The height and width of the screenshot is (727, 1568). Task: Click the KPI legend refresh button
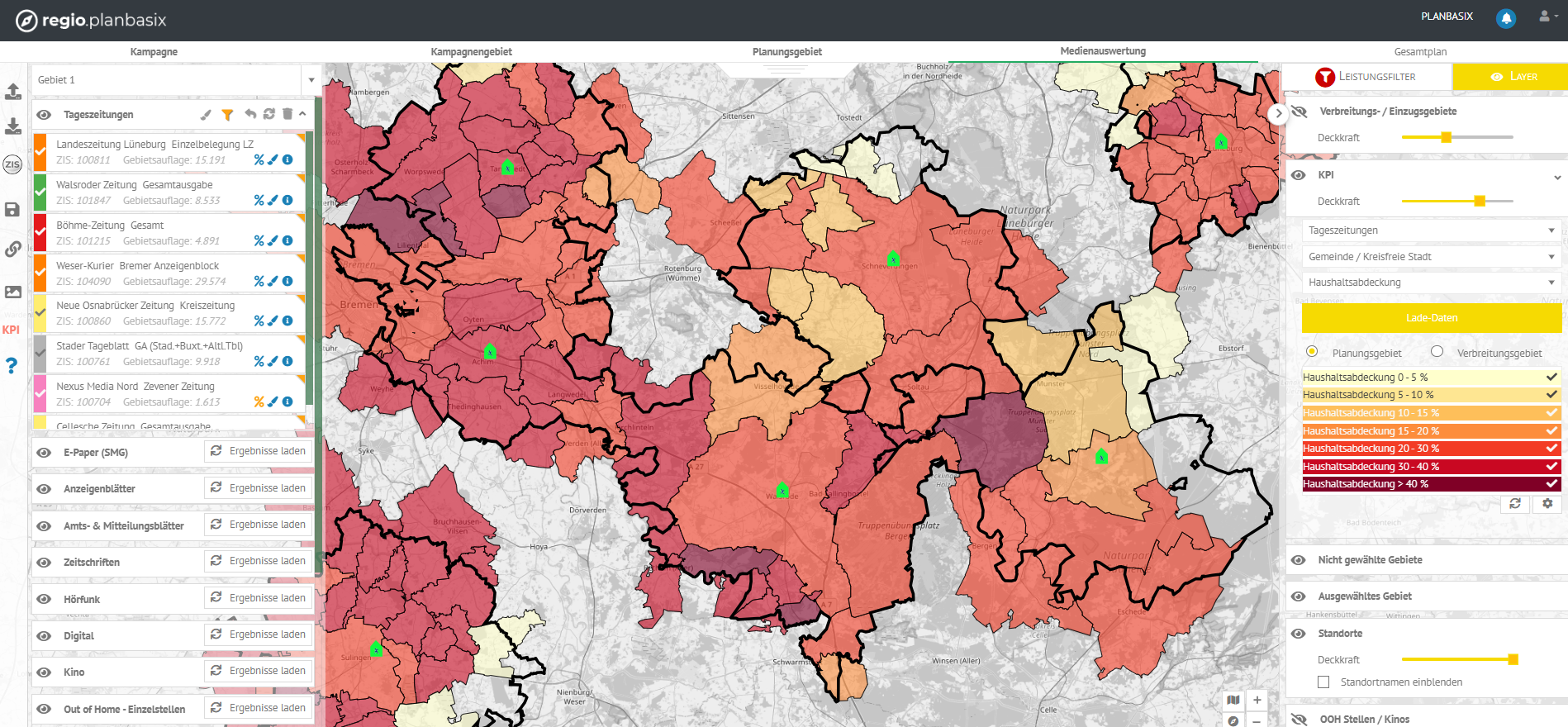click(x=1515, y=503)
